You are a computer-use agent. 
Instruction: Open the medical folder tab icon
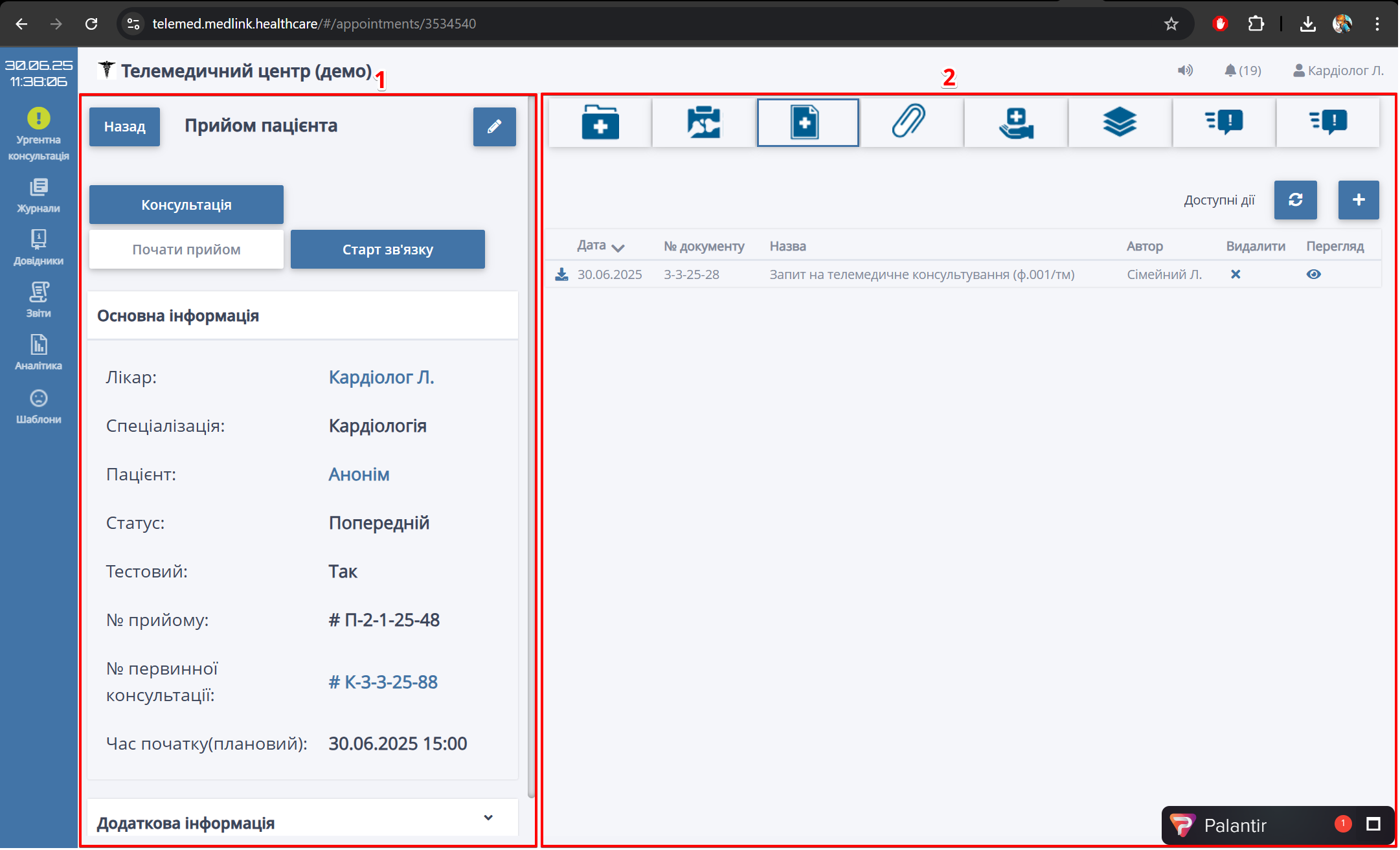point(600,122)
